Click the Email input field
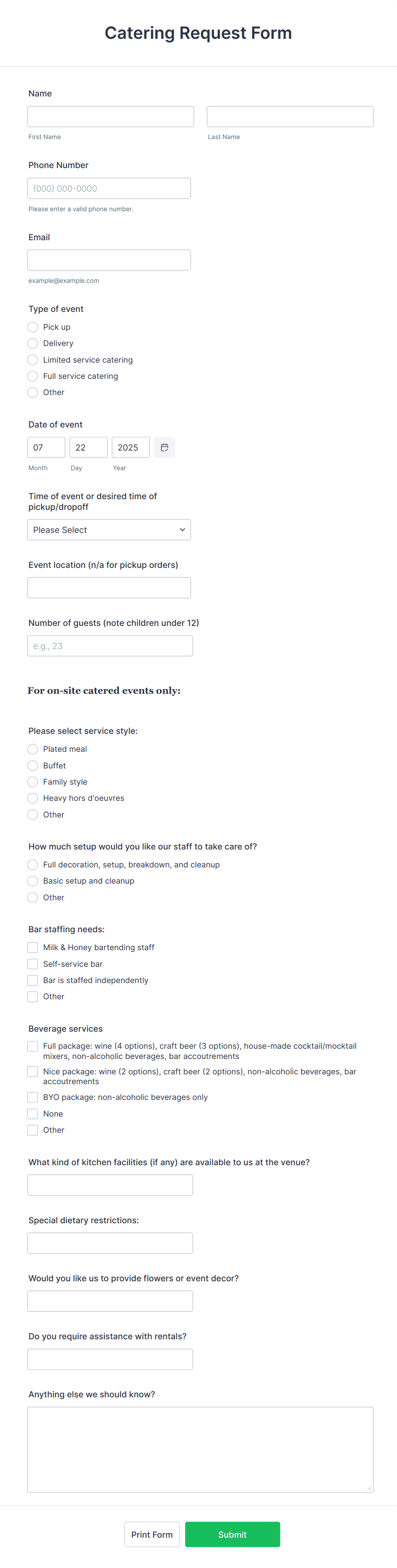 click(x=108, y=259)
